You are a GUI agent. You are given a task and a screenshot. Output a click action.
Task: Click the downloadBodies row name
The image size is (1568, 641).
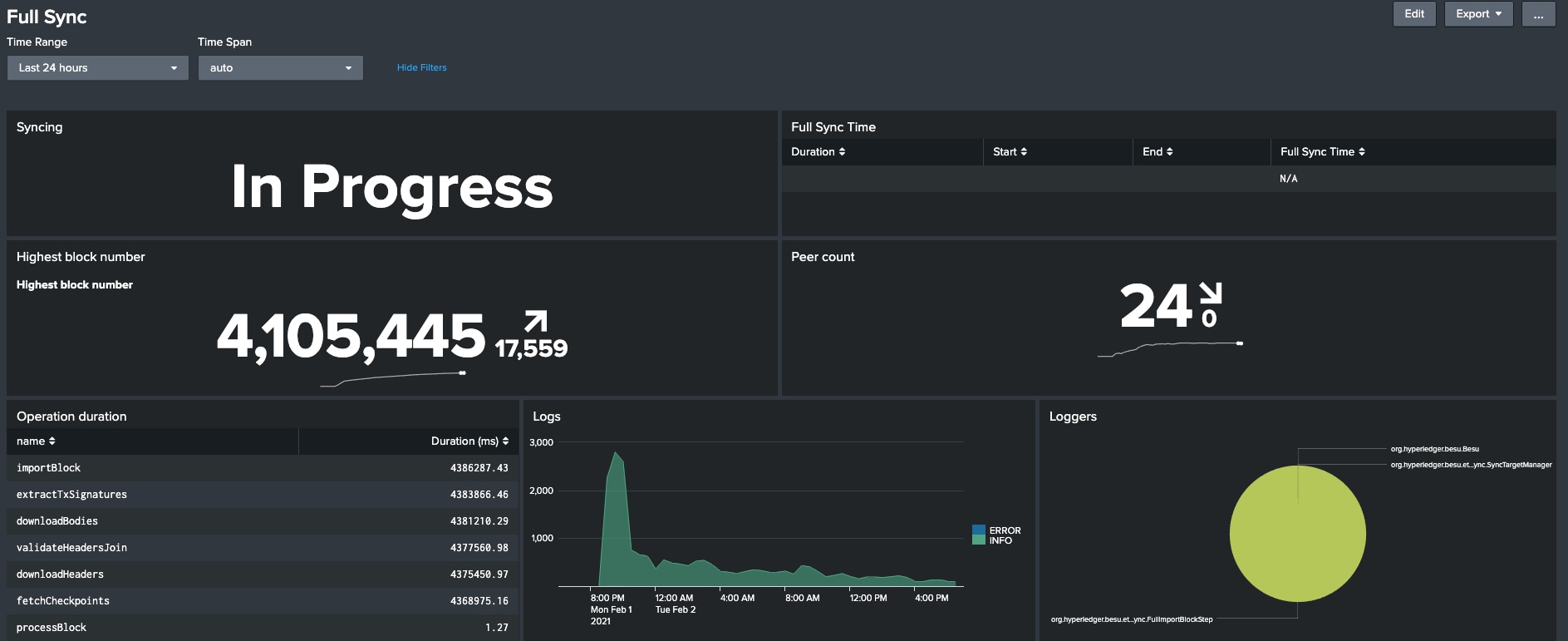click(57, 521)
